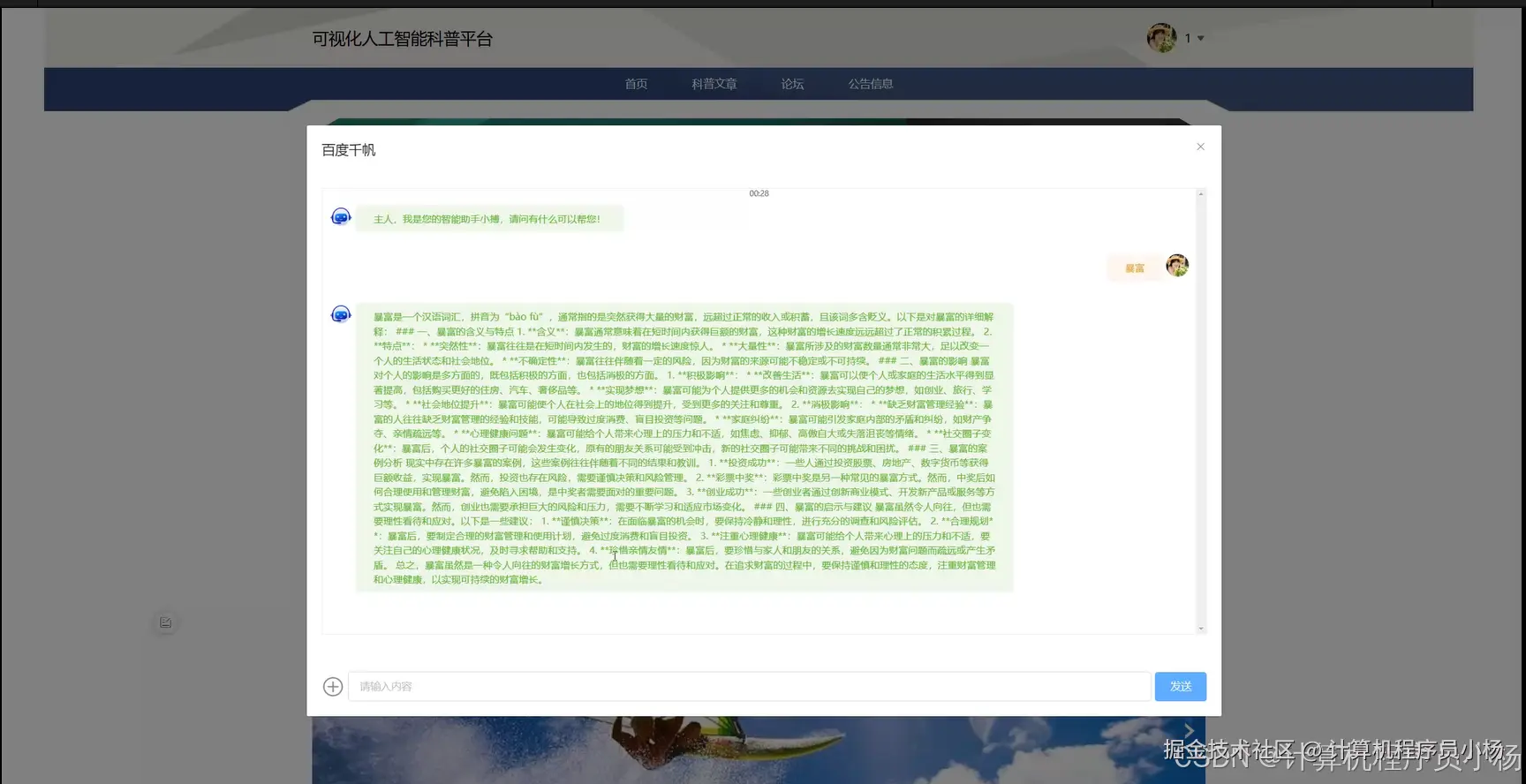Click the 百度千帆 dialog title

tap(348, 150)
